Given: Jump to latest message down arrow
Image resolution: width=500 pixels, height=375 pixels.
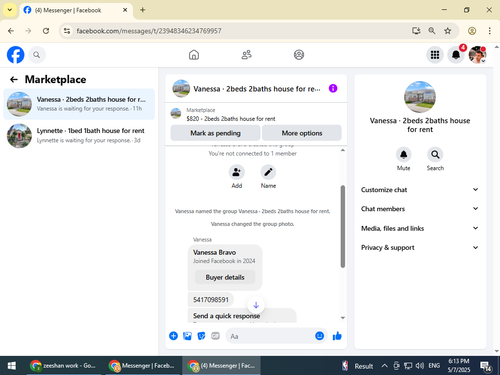Looking at the screenshot, I should (x=256, y=305).
